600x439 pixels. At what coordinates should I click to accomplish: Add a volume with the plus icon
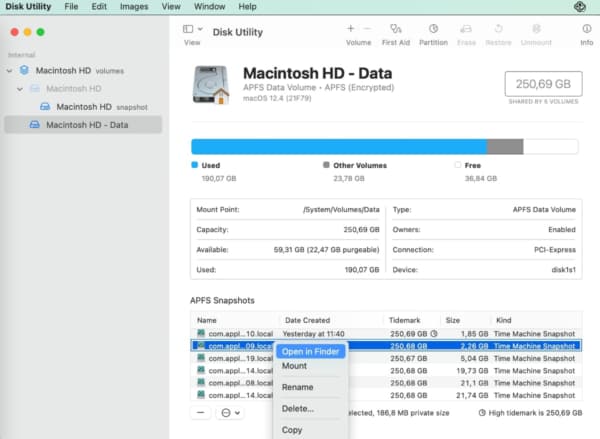351,28
